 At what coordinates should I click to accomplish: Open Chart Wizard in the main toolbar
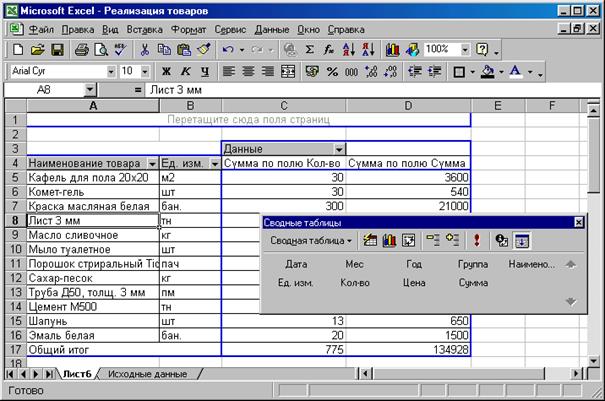pos(390,49)
